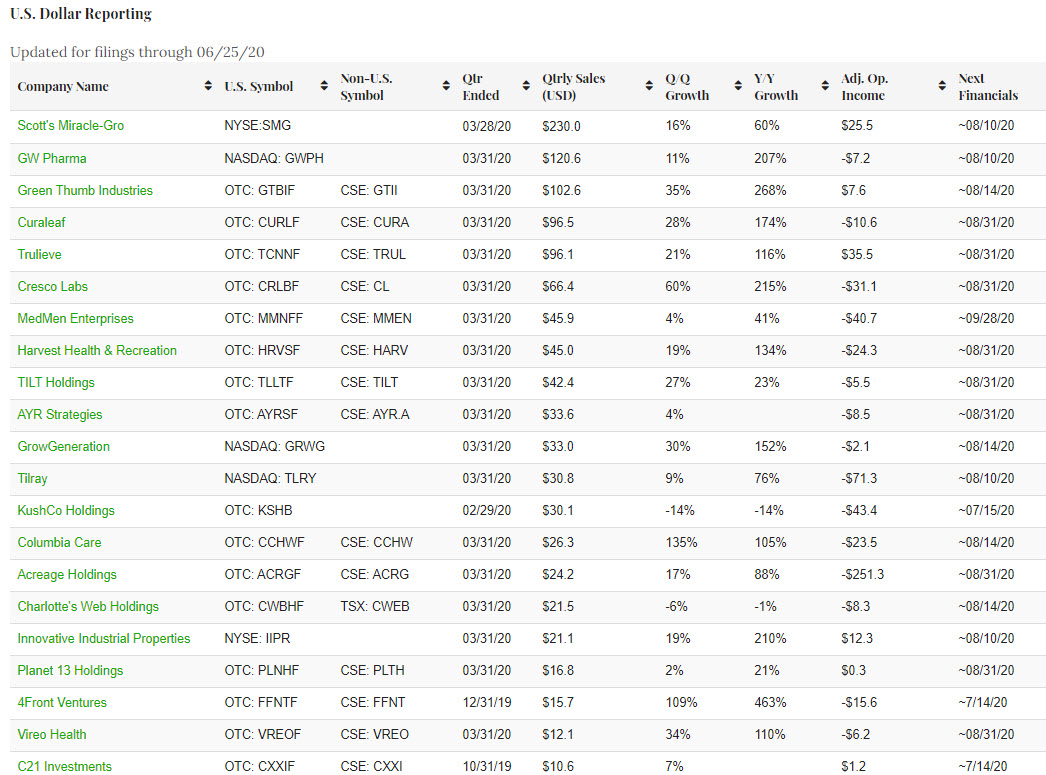Visit Green Thumb Industries page
Viewport: 1046px width, 775px height.
85,190
